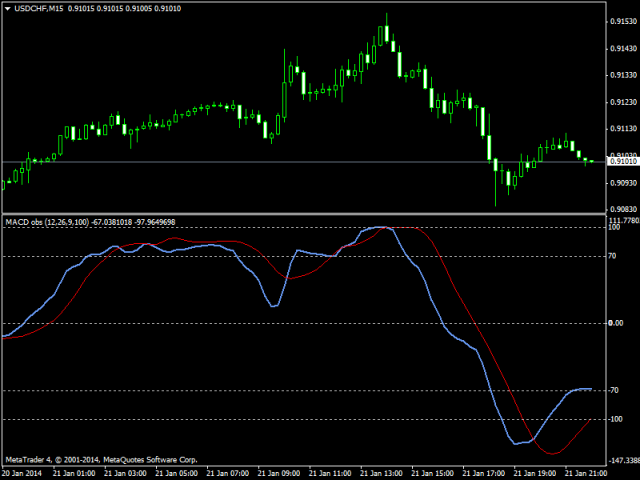Click the 111.7780 indicator scale maximum
Screen dimensions: 640x480
(624, 220)
